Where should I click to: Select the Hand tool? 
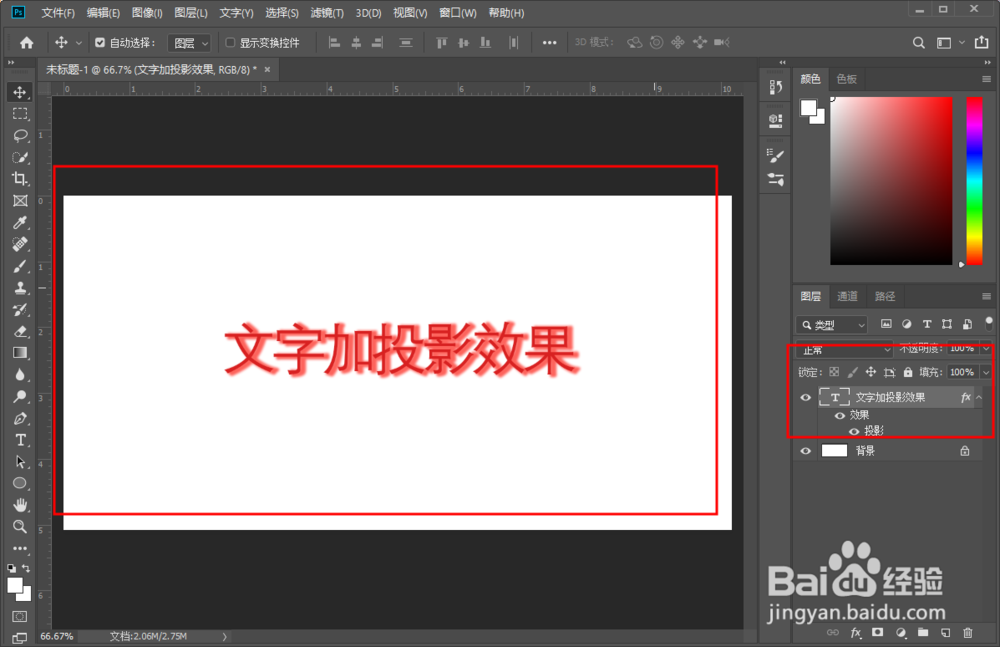pyautogui.click(x=20, y=505)
